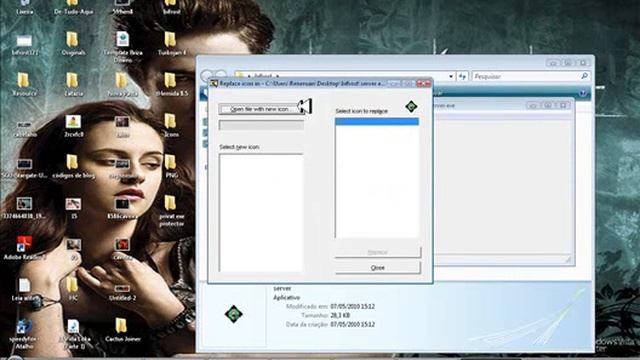Screen dimensions: 640x360
Task: Select the De-Tudo-Aqui folder on the desktop
Action: tap(73, 7)
